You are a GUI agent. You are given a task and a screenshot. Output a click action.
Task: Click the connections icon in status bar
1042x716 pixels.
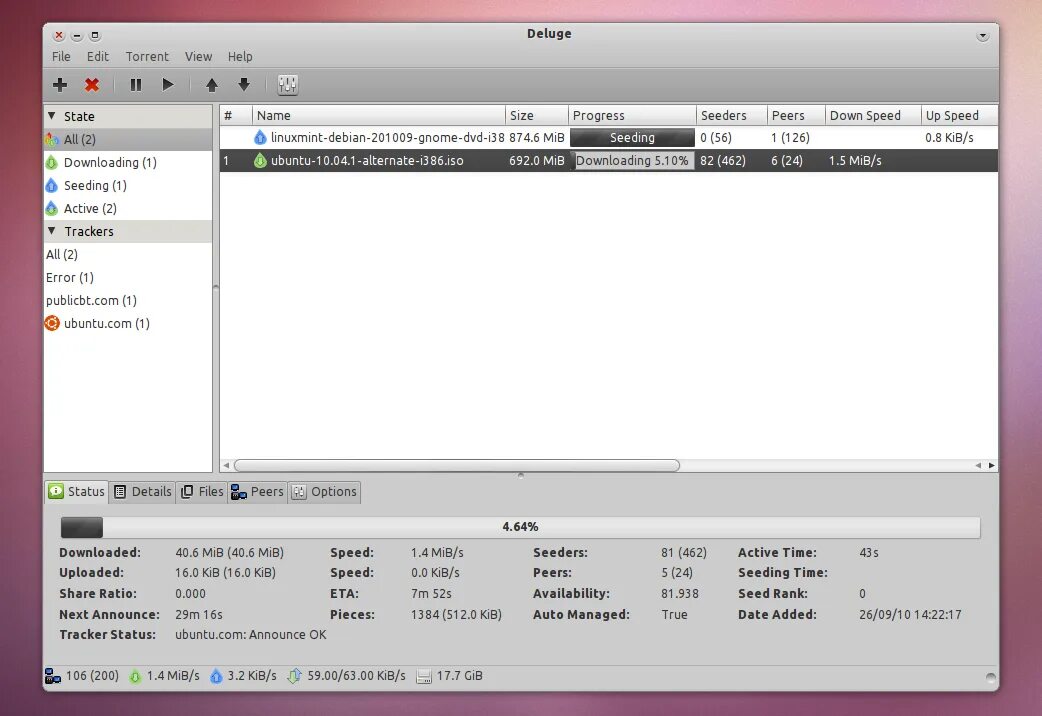(52, 676)
